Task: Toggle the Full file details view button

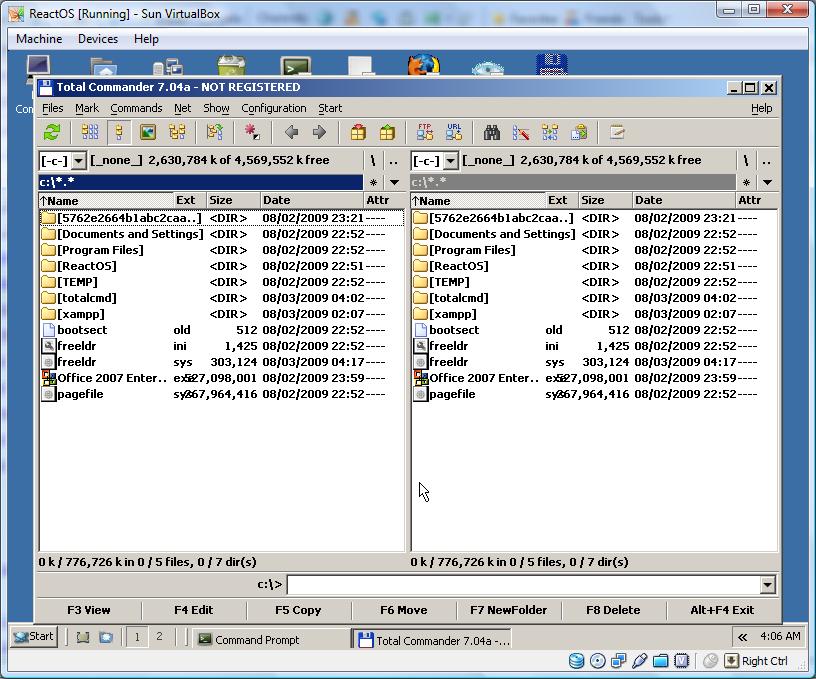Action: click(119, 132)
